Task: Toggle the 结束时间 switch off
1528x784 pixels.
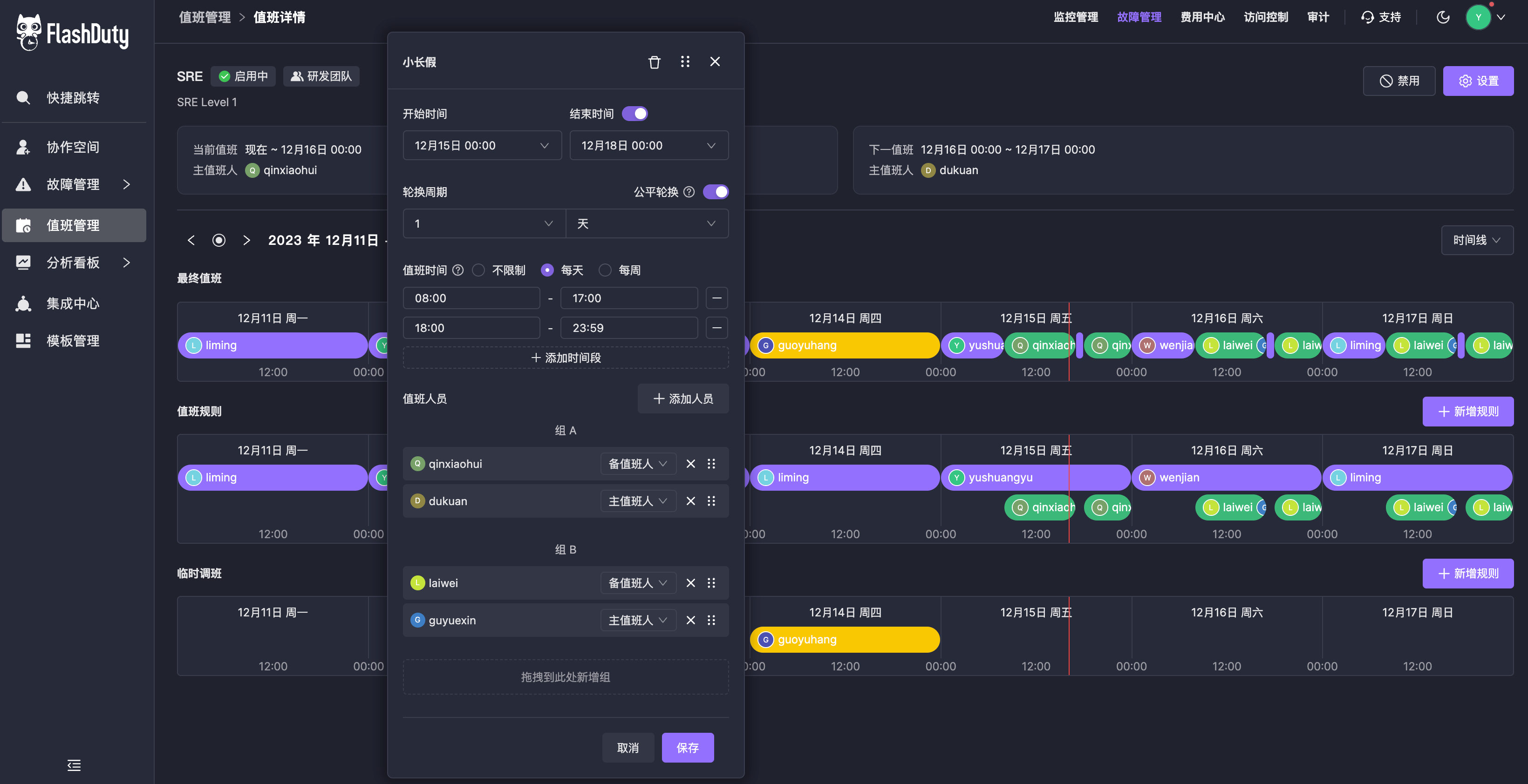Action: 634,113
